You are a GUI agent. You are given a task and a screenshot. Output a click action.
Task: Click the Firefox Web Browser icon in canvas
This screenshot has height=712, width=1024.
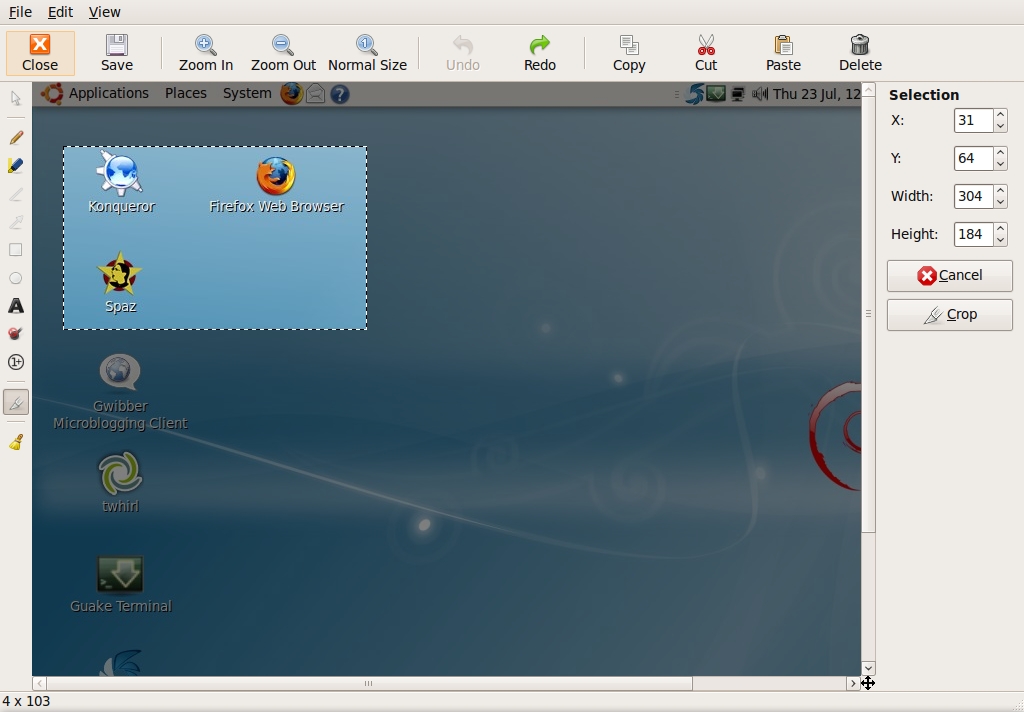(276, 175)
